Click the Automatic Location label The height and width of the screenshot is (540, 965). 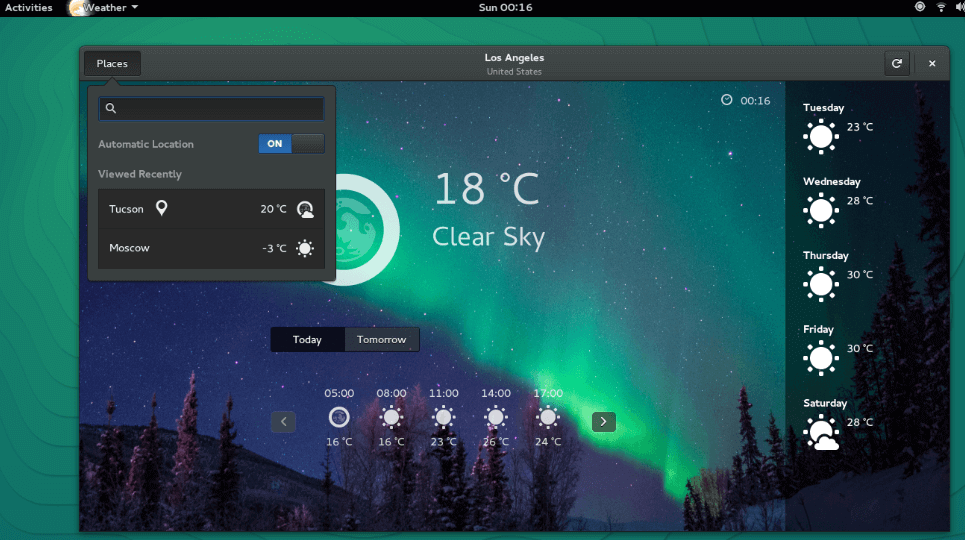click(146, 144)
